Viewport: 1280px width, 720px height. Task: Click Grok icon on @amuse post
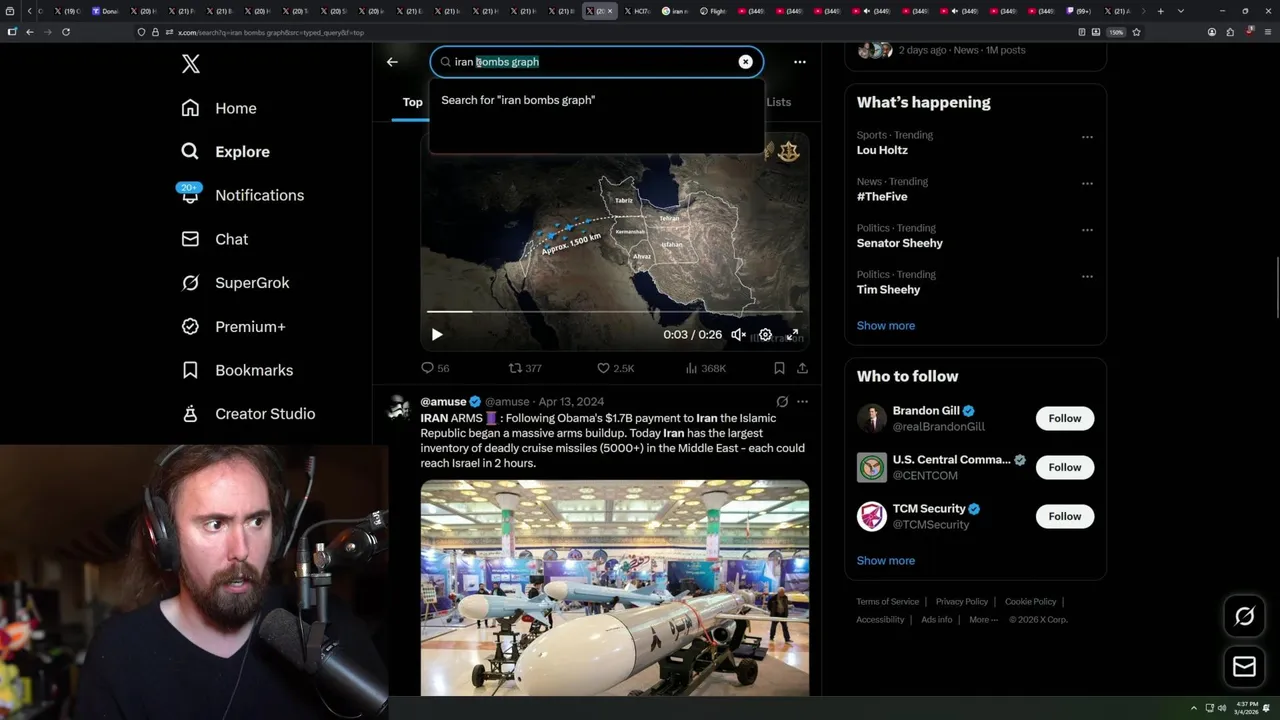coord(782,402)
